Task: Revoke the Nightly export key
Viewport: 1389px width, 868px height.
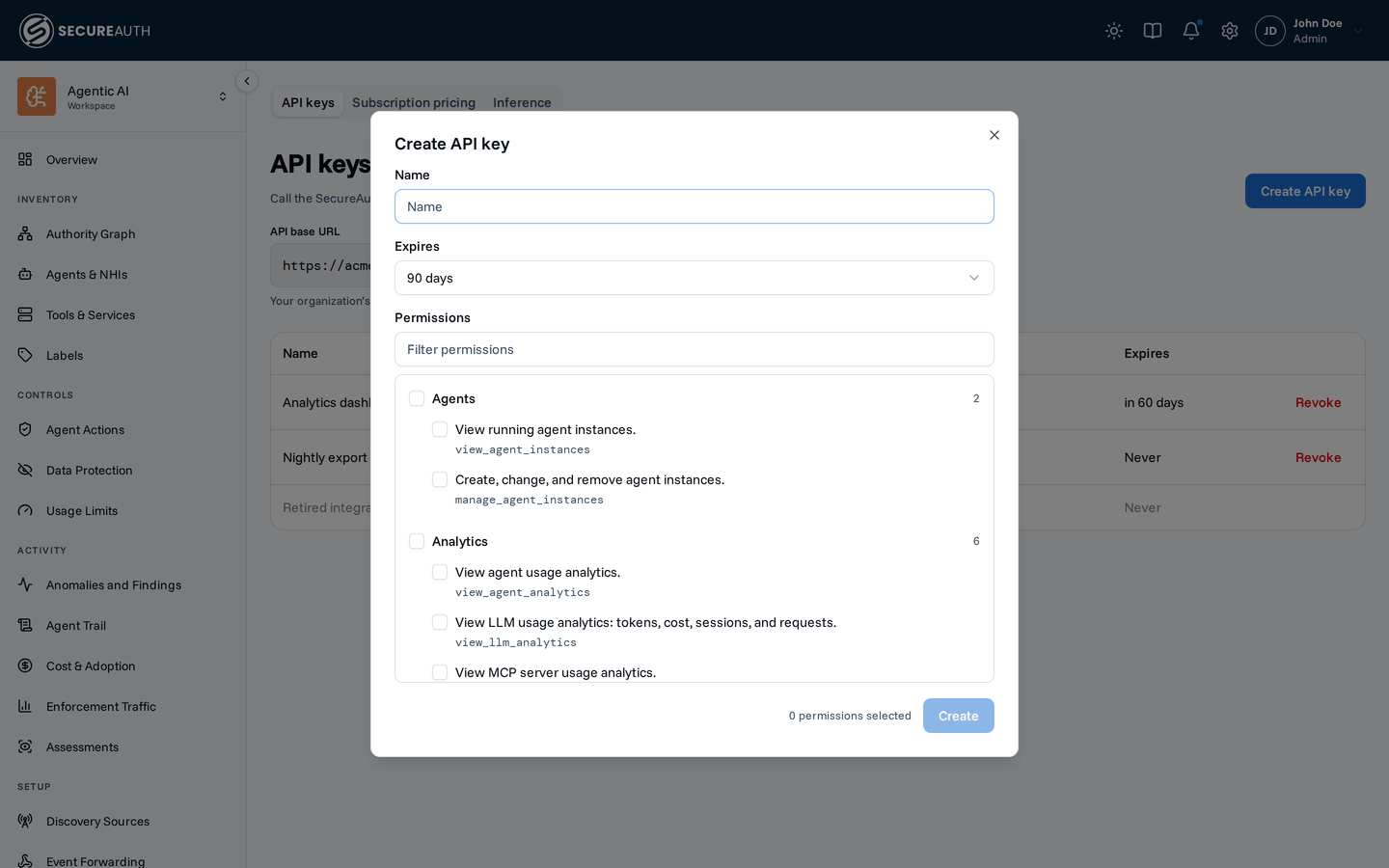Action: [x=1318, y=457]
